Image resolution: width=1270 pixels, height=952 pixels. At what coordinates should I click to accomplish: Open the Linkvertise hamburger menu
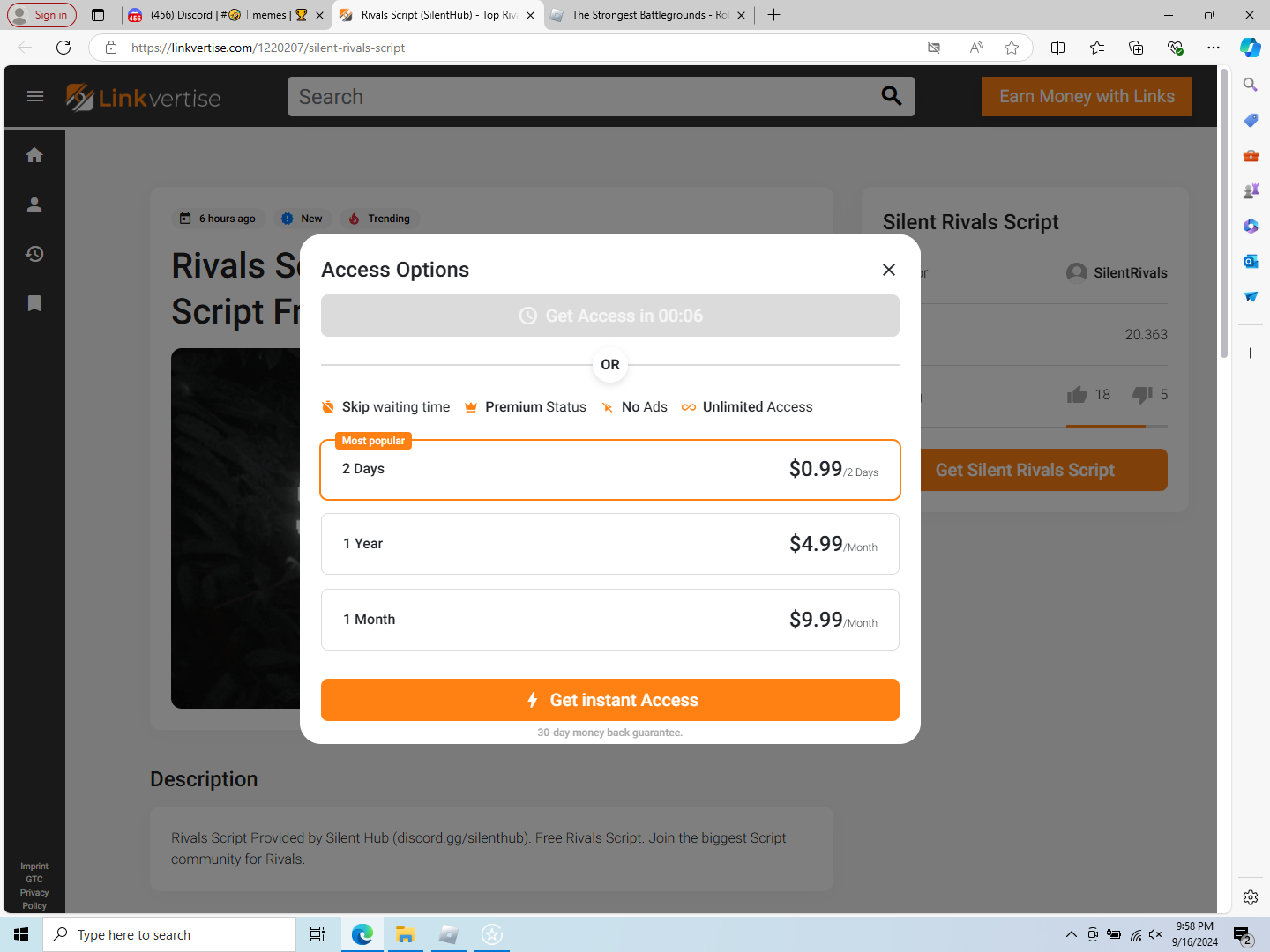point(35,96)
